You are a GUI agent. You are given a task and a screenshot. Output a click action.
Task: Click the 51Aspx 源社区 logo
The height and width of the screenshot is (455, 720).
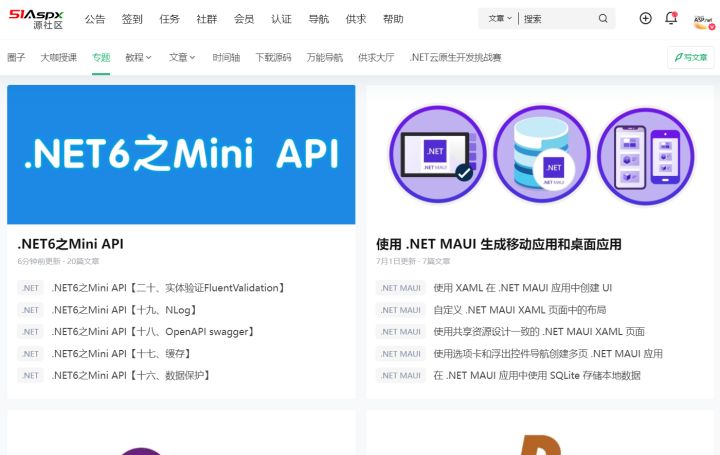(x=36, y=19)
